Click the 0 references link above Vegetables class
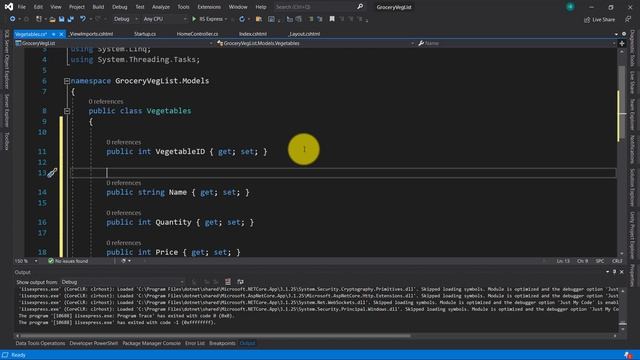Viewport: 640px width, 360px height. click(x=106, y=101)
